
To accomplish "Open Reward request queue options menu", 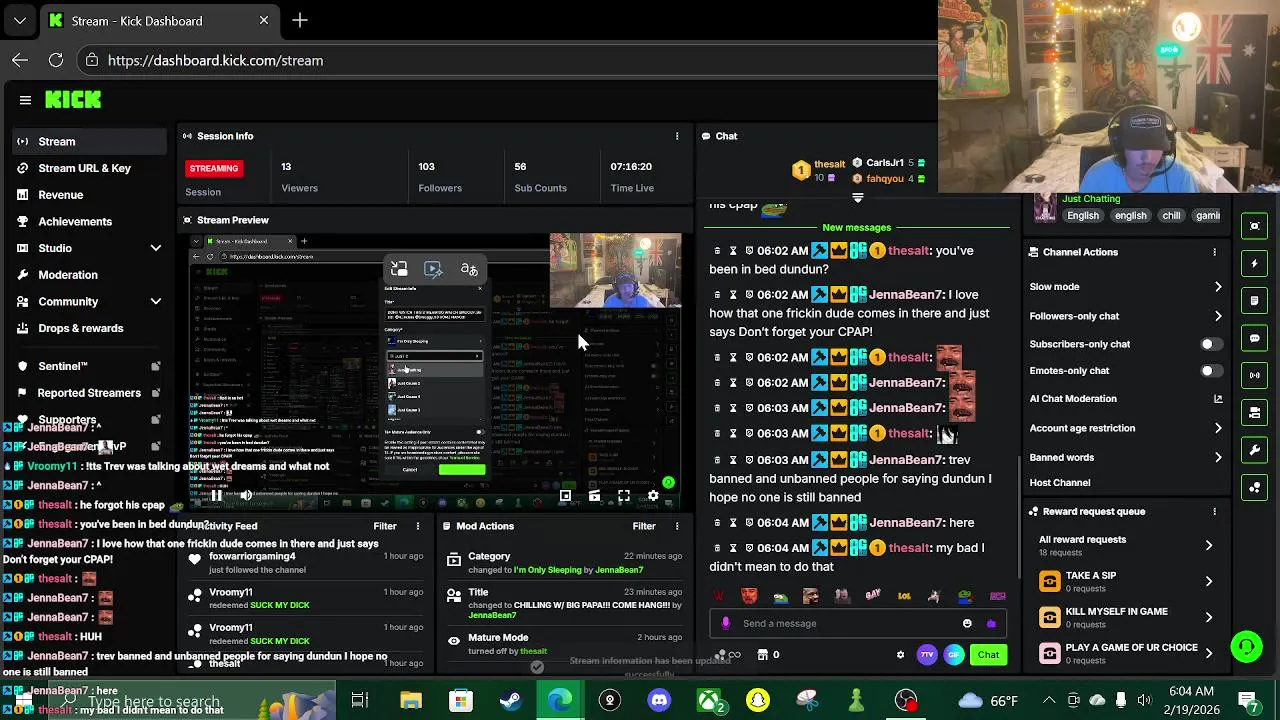I will pyautogui.click(x=1214, y=511).
